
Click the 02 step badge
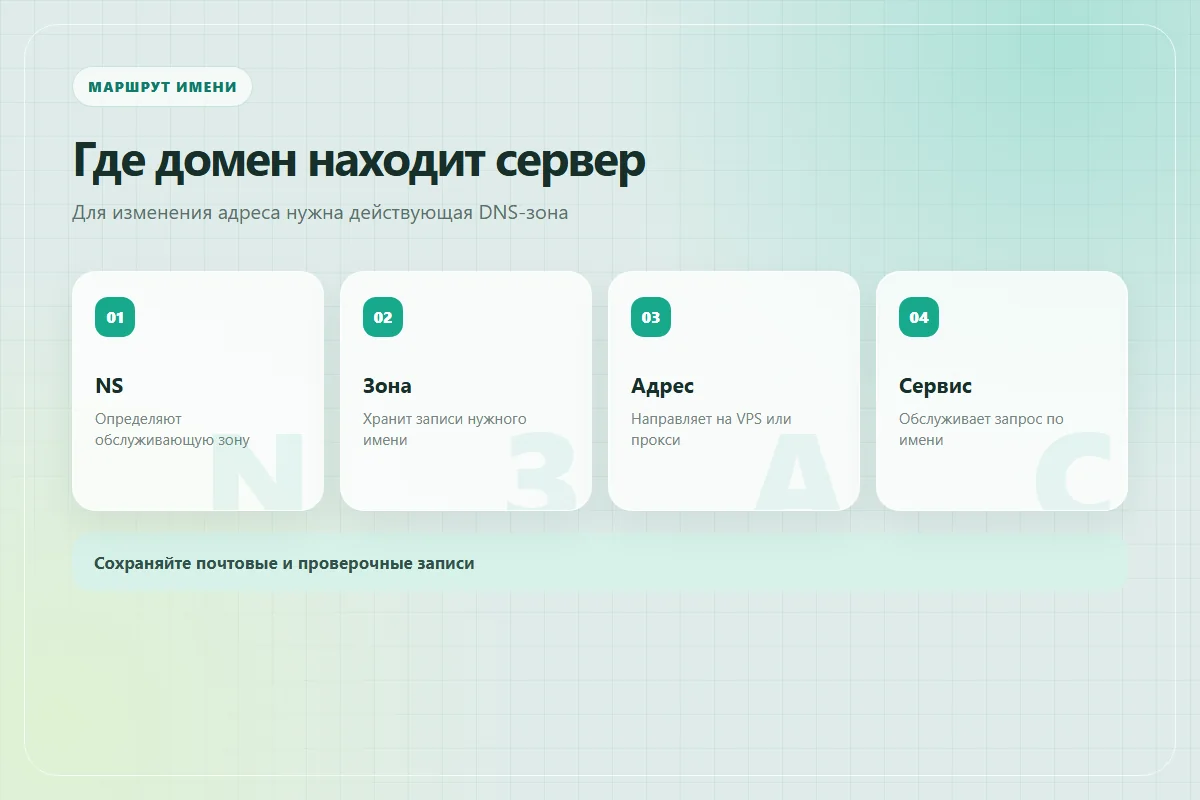383,317
